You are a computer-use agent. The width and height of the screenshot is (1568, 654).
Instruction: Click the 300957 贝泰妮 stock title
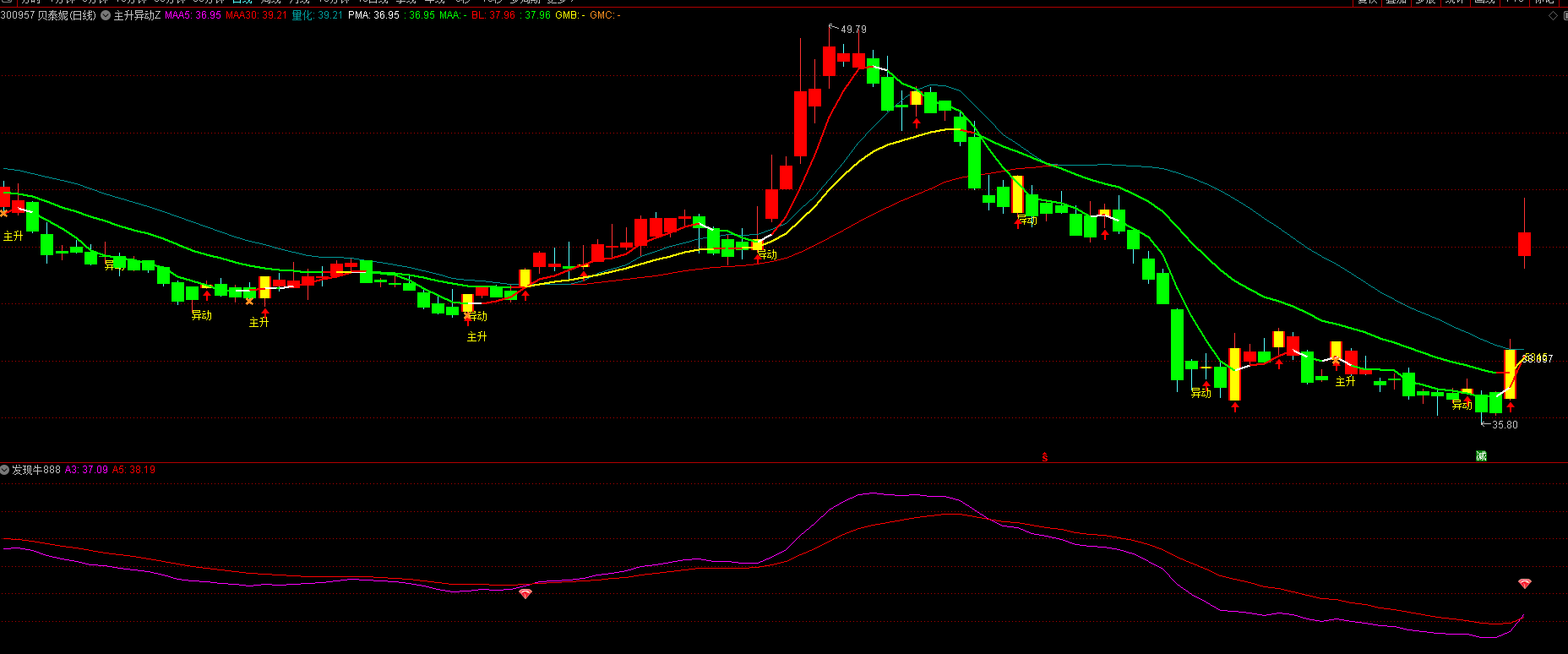tap(48, 15)
